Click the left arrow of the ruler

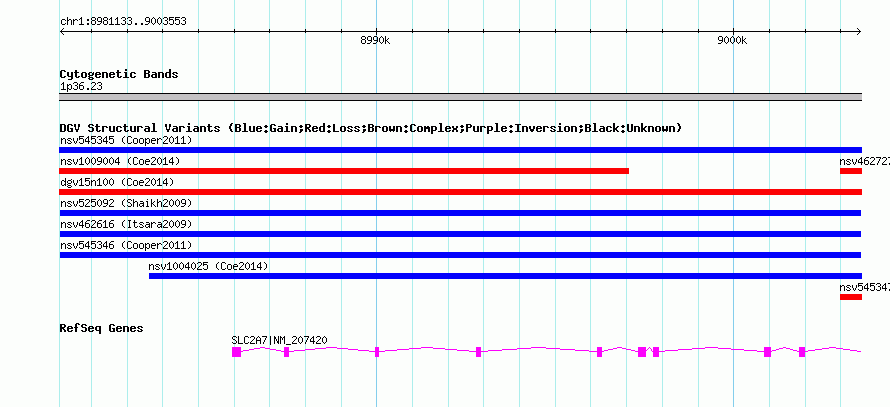pos(63,32)
